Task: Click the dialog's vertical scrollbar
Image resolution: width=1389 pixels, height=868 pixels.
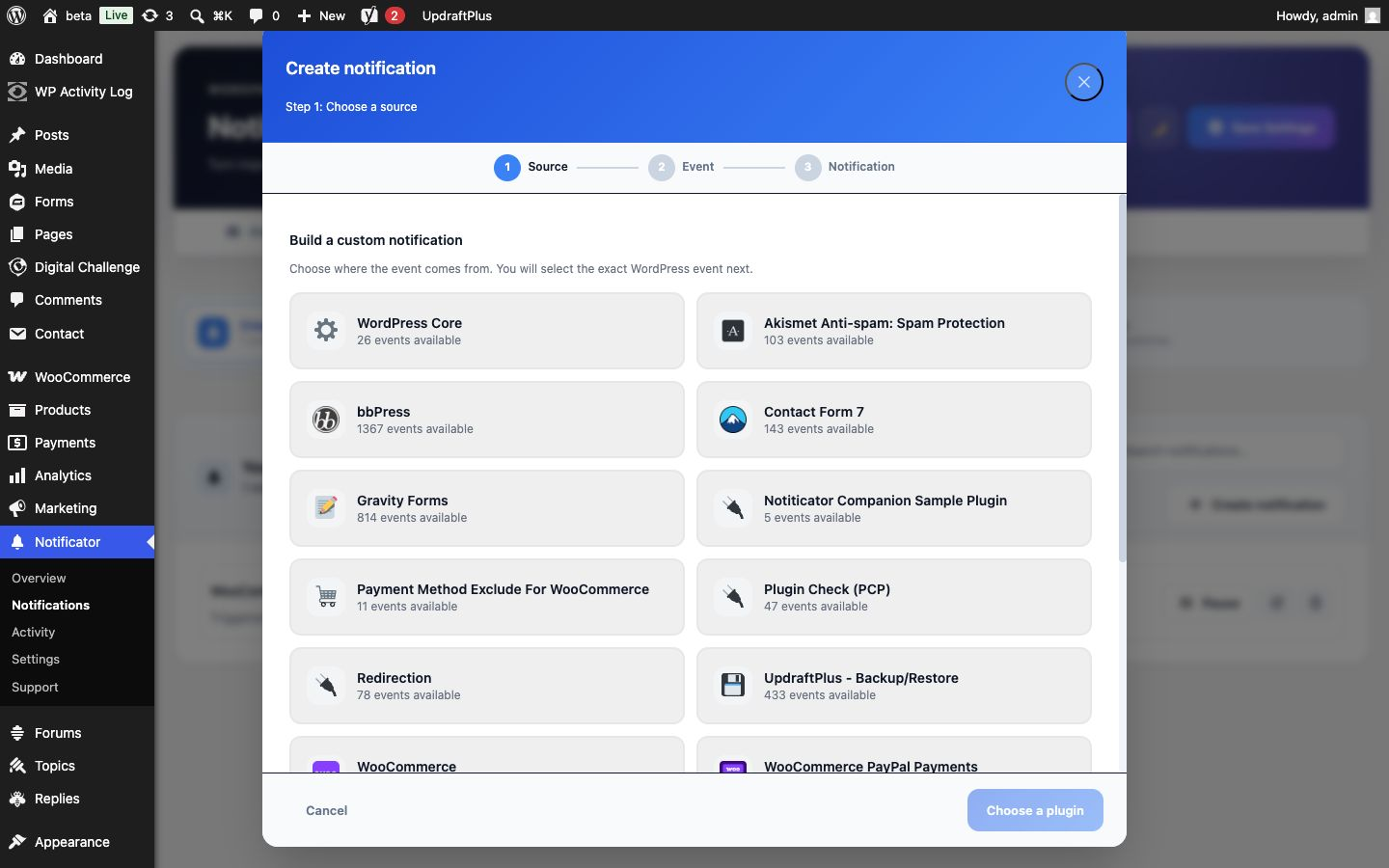Action: pyautogui.click(x=1122, y=378)
